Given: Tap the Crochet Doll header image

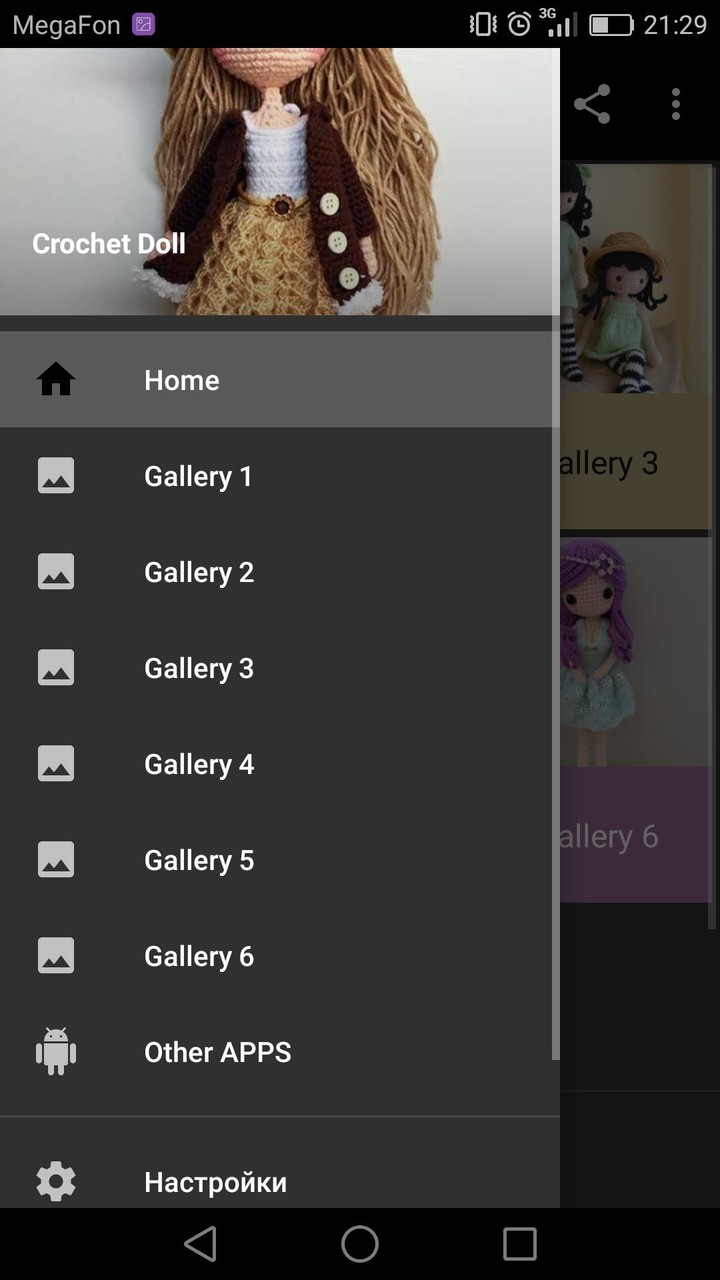Looking at the screenshot, I should 280,180.
